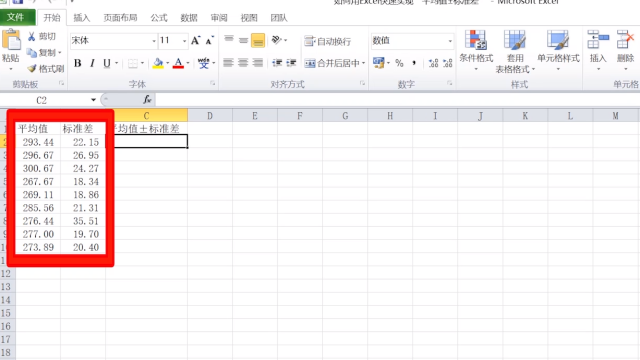
Task: Open number format 数值 dropdown
Action: (x=450, y=41)
